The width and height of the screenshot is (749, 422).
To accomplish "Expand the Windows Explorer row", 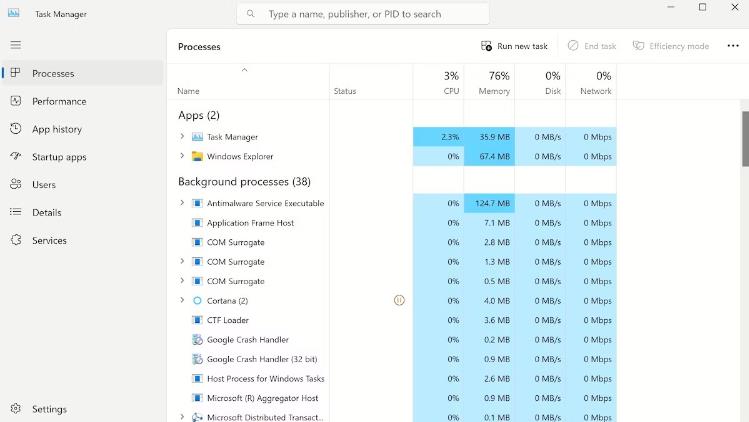I will pyautogui.click(x=182, y=156).
